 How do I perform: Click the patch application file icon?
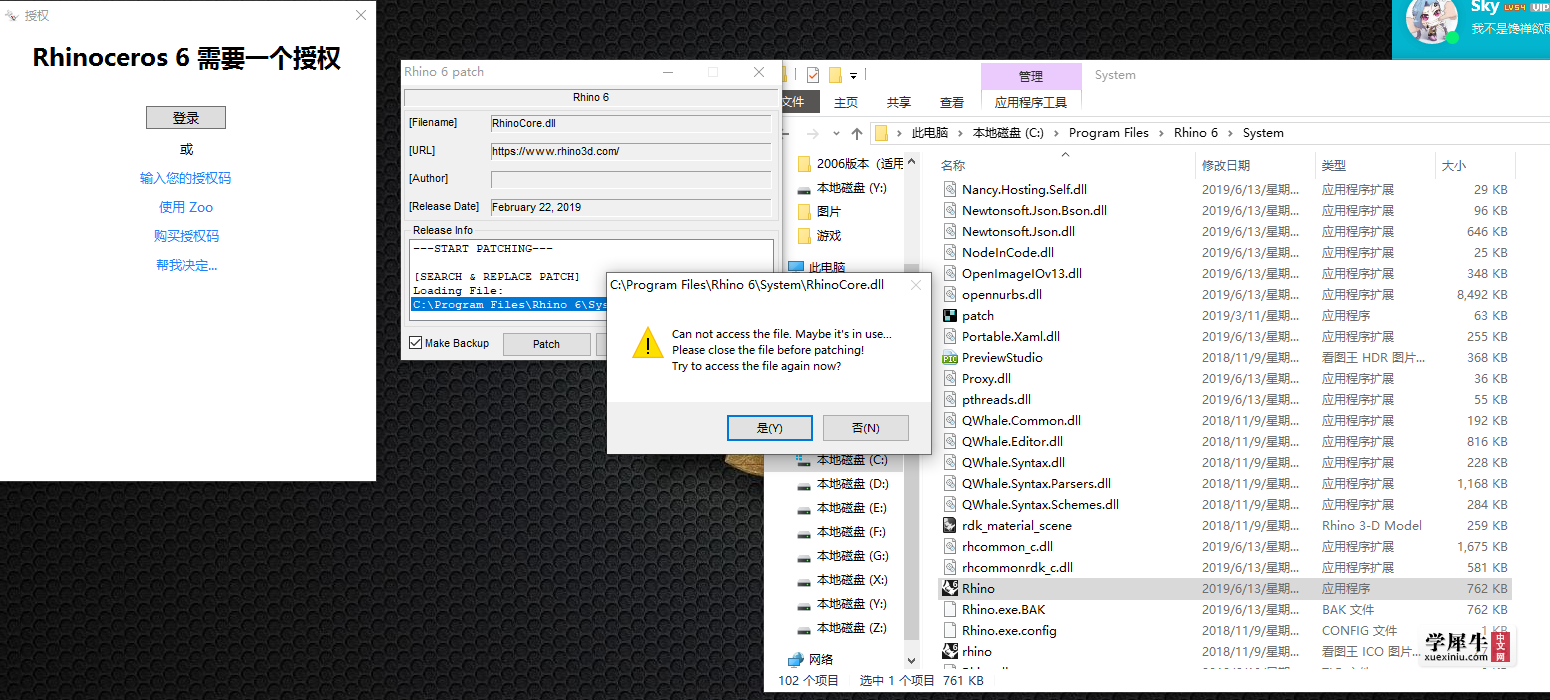coord(950,315)
